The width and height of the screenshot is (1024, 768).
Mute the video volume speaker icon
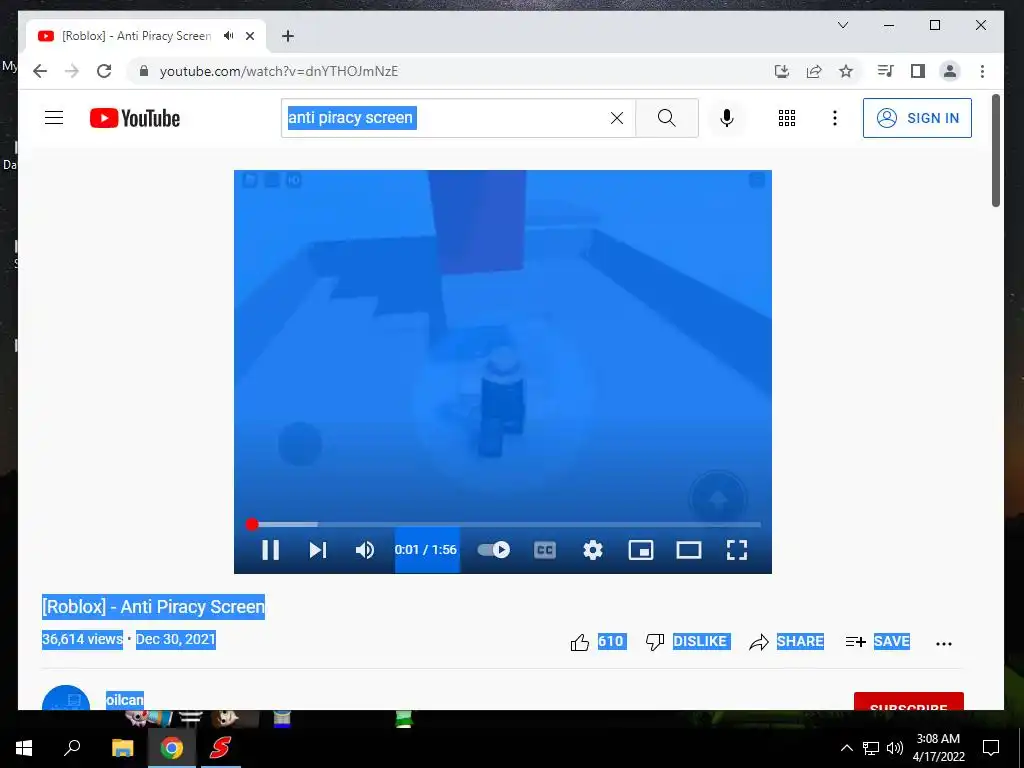[x=365, y=550]
